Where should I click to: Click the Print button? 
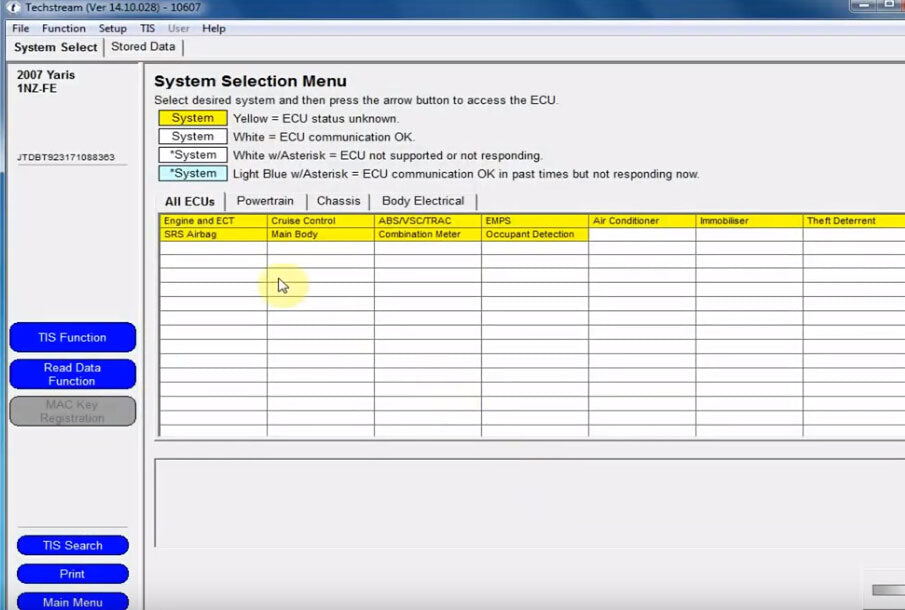pos(73,574)
